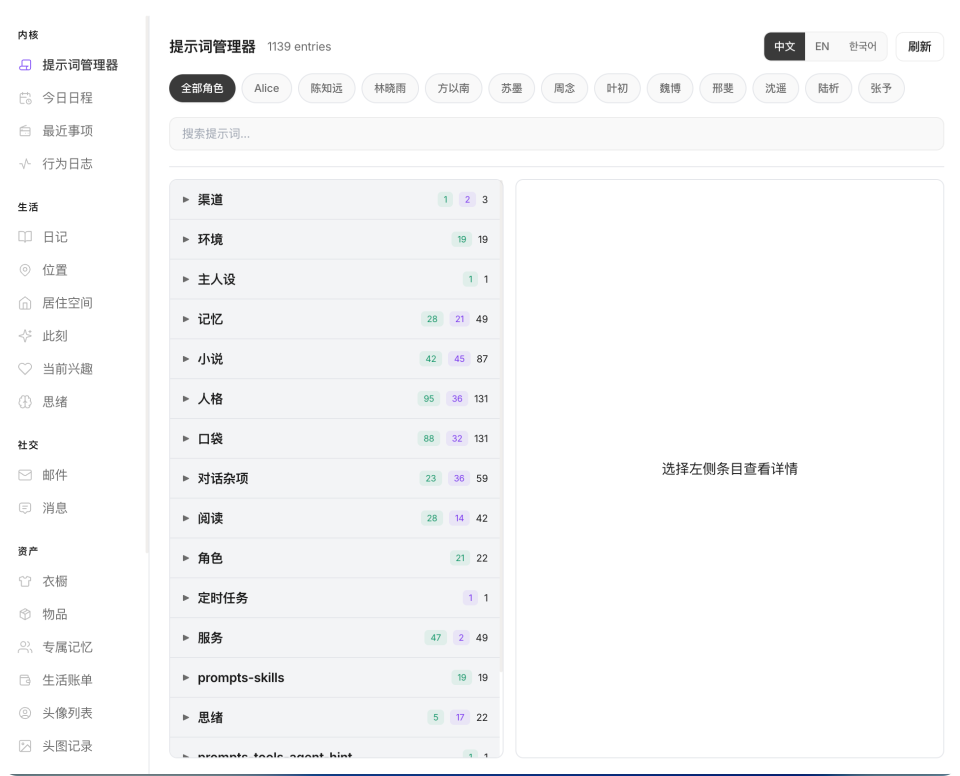Filter by the 陆析 character chip
Image resolution: width=960 pixels, height=776 pixels.
[828, 88]
